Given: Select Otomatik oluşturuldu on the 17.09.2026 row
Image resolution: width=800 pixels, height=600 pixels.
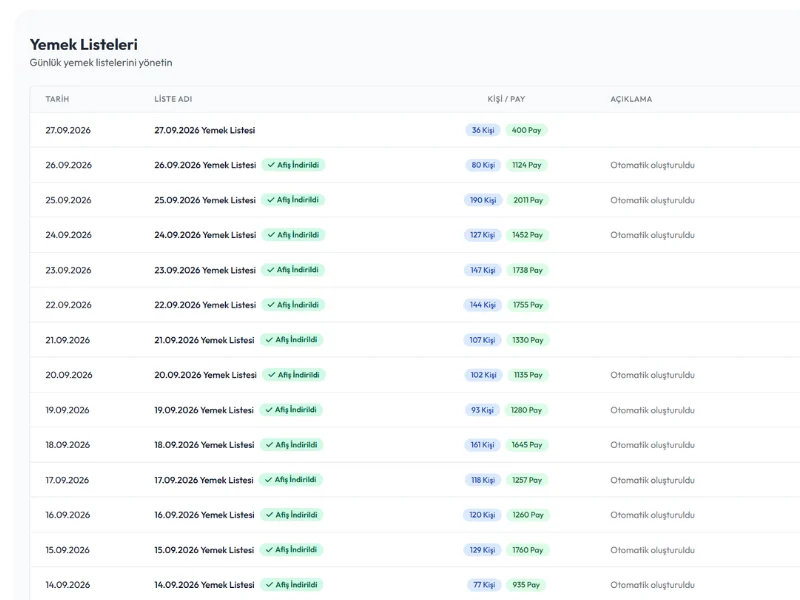Looking at the screenshot, I should pyautogui.click(x=652, y=480).
